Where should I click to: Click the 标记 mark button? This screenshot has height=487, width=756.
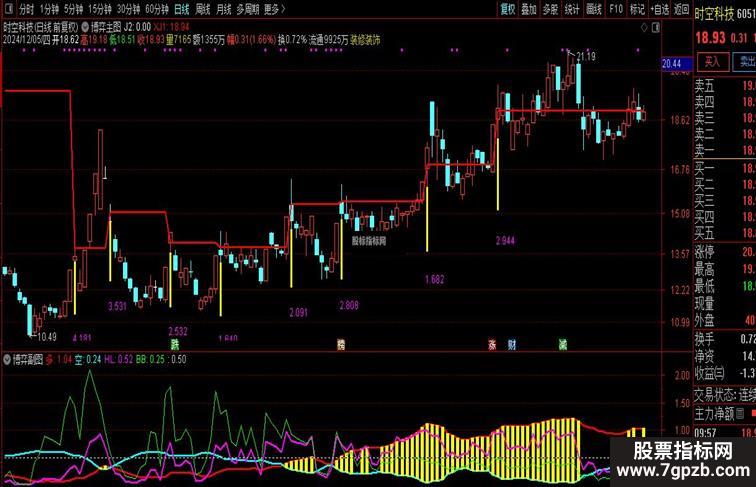637,9
